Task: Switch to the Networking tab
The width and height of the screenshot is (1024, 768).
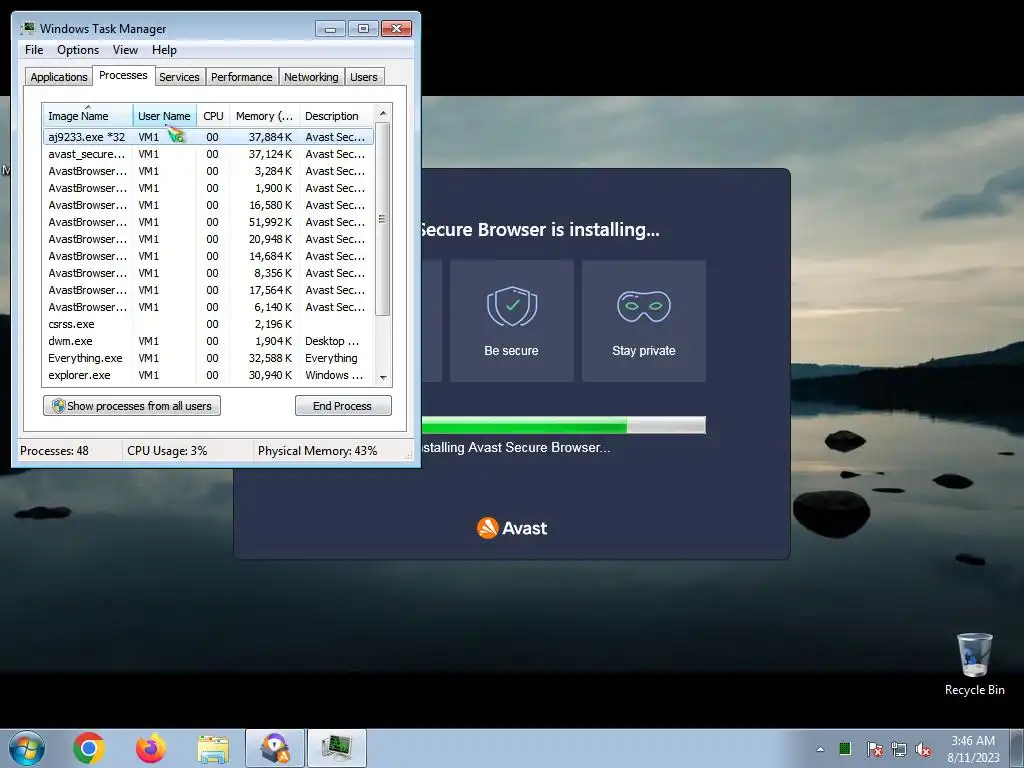Action: 311,77
